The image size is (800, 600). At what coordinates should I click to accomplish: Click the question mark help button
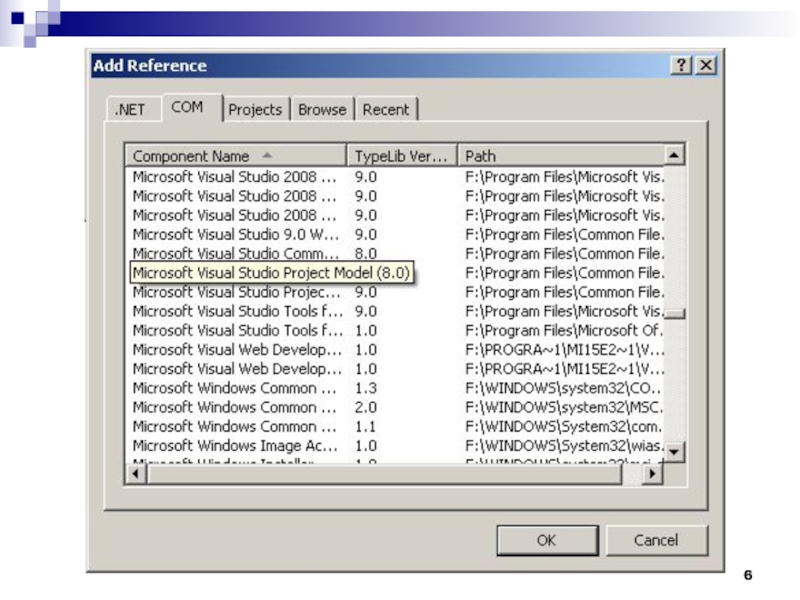click(681, 65)
